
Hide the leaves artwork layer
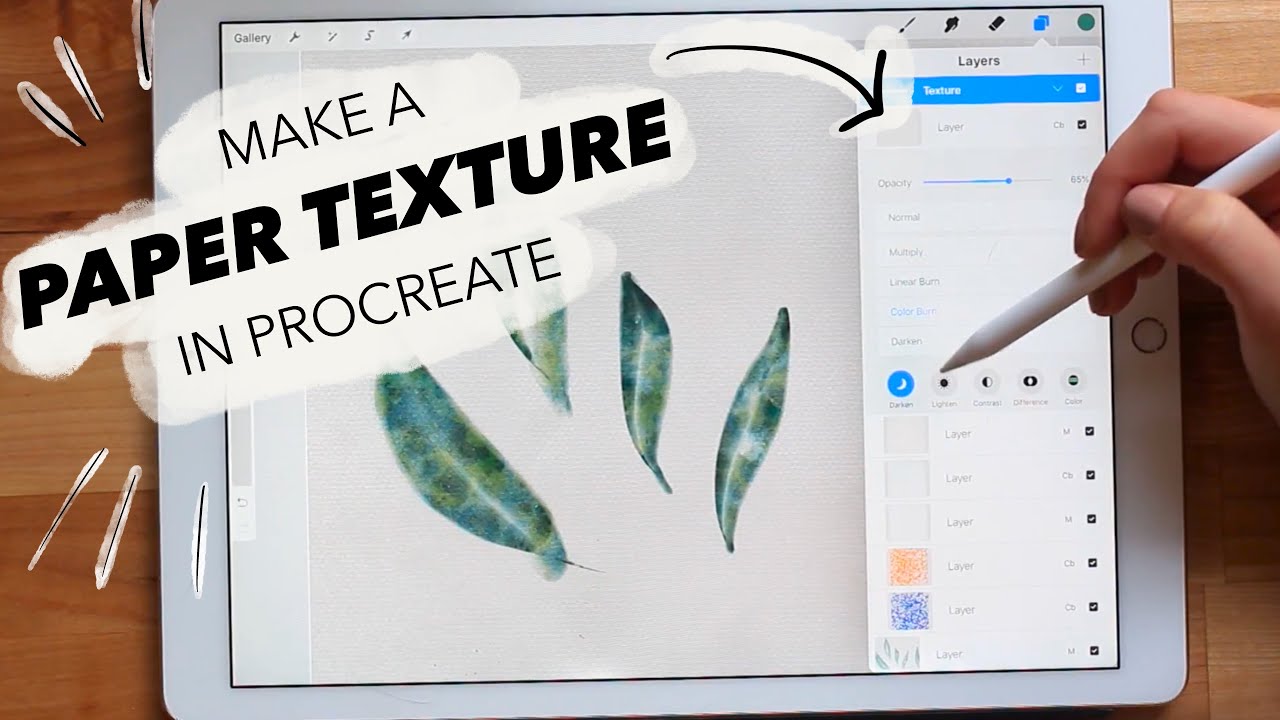1094,650
